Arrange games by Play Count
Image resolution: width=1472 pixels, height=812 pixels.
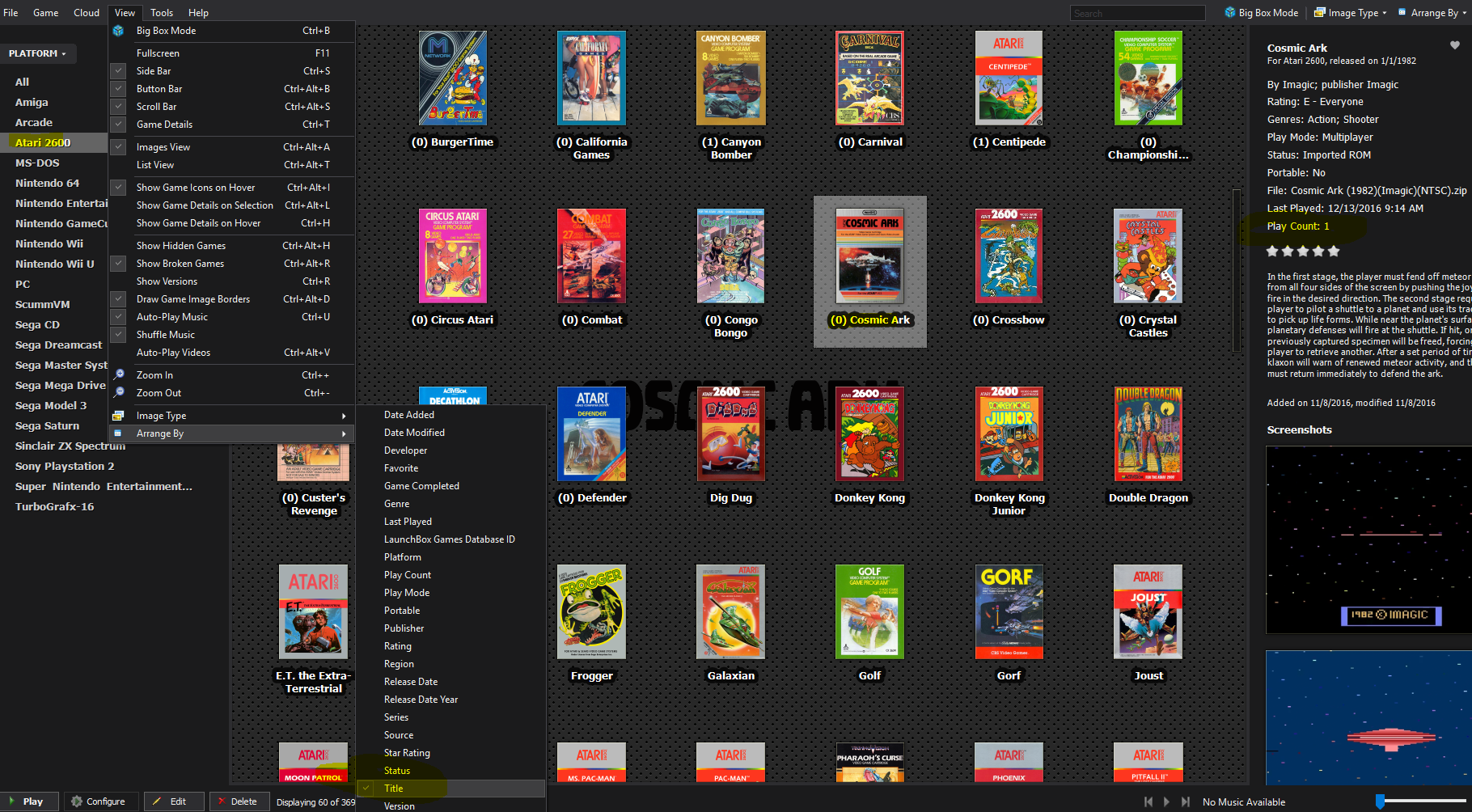coord(451,575)
